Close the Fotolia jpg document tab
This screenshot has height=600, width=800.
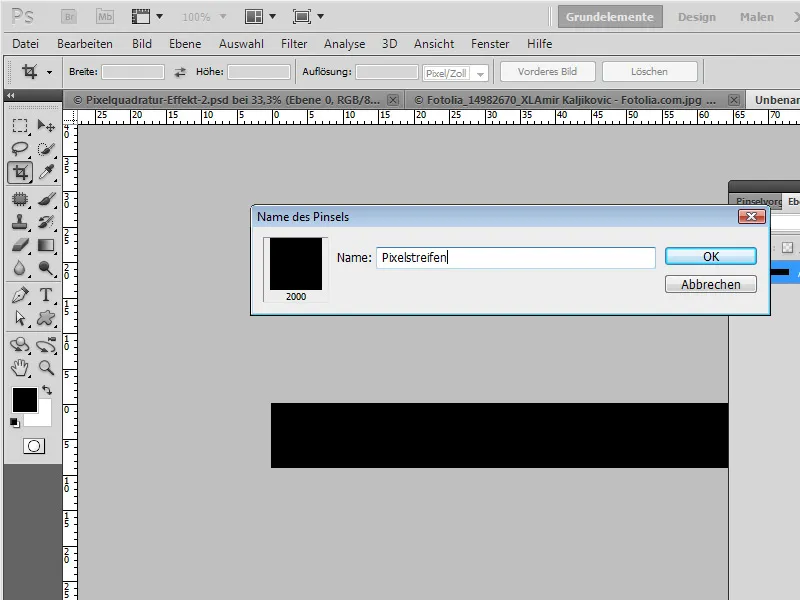(x=734, y=100)
